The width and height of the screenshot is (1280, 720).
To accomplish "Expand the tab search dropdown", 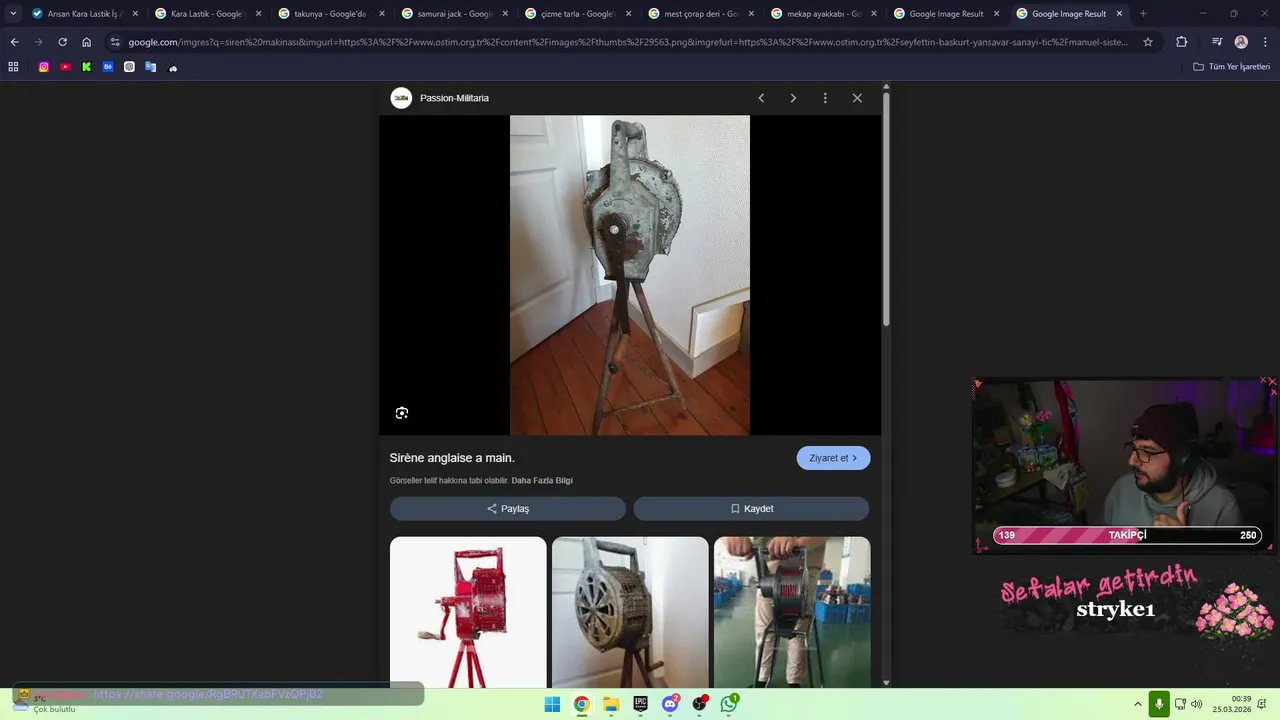I will [13, 14].
